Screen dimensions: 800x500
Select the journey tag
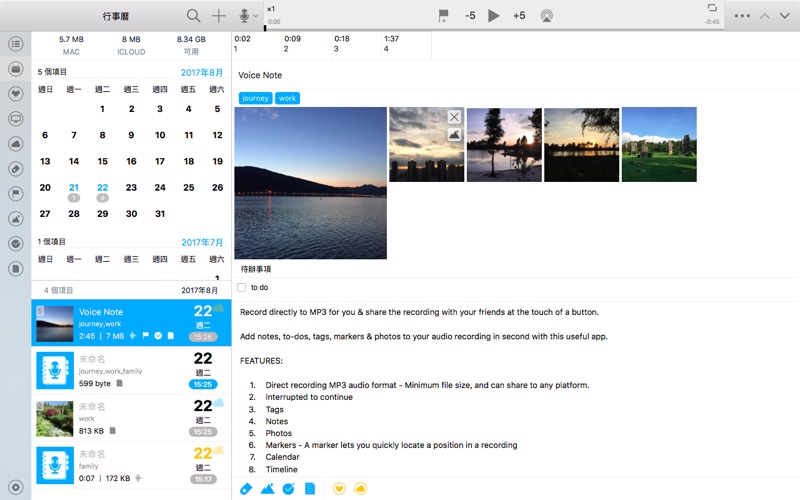click(255, 98)
